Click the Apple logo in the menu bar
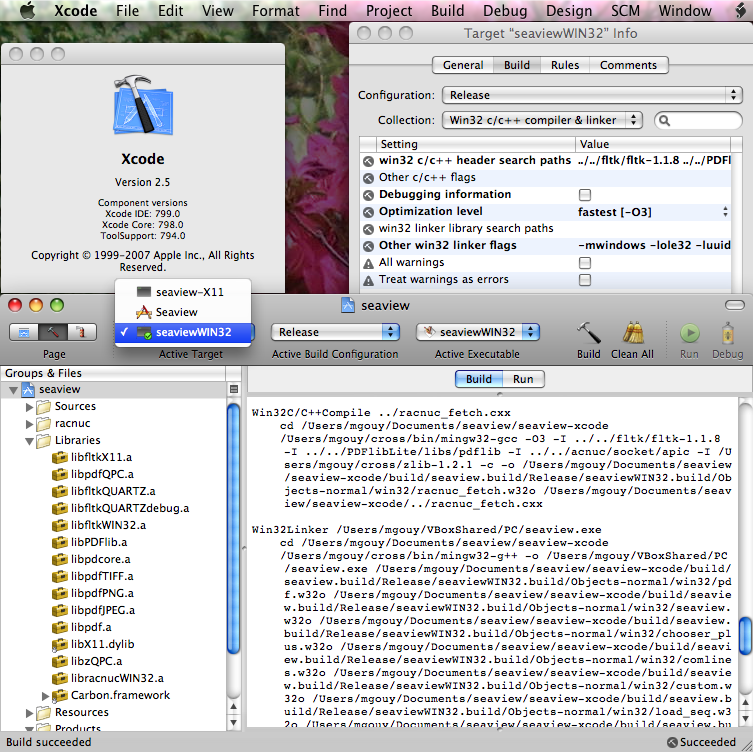Screen dimensions: 753x752 [27, 11]
